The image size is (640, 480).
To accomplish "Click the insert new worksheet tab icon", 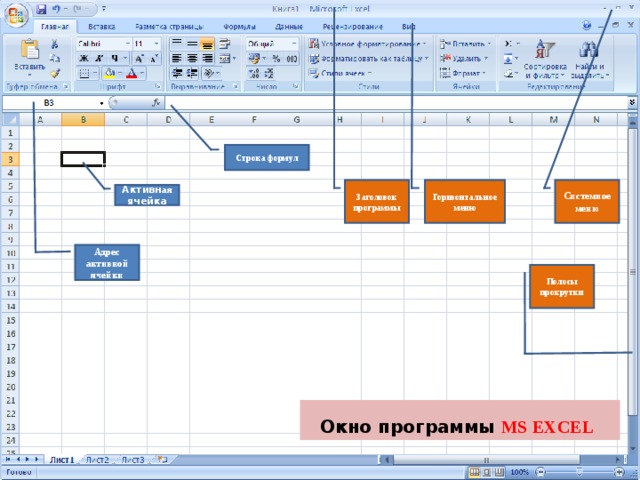I will (x=162, y=460).
